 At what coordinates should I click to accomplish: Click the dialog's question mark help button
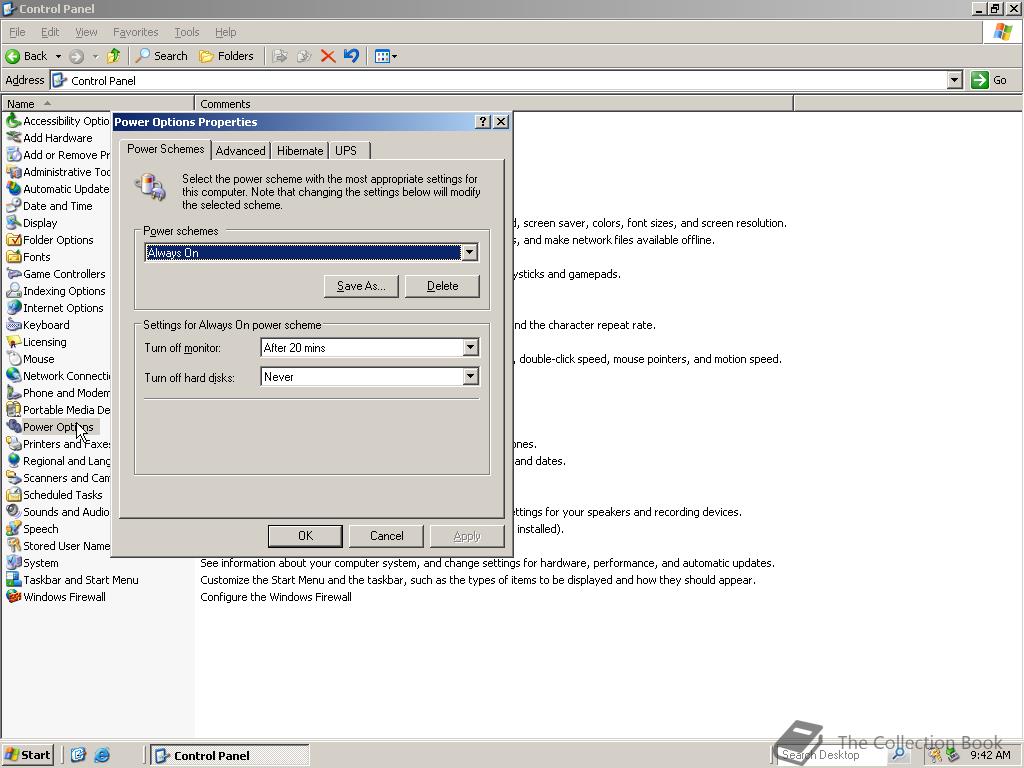point(482,121)
